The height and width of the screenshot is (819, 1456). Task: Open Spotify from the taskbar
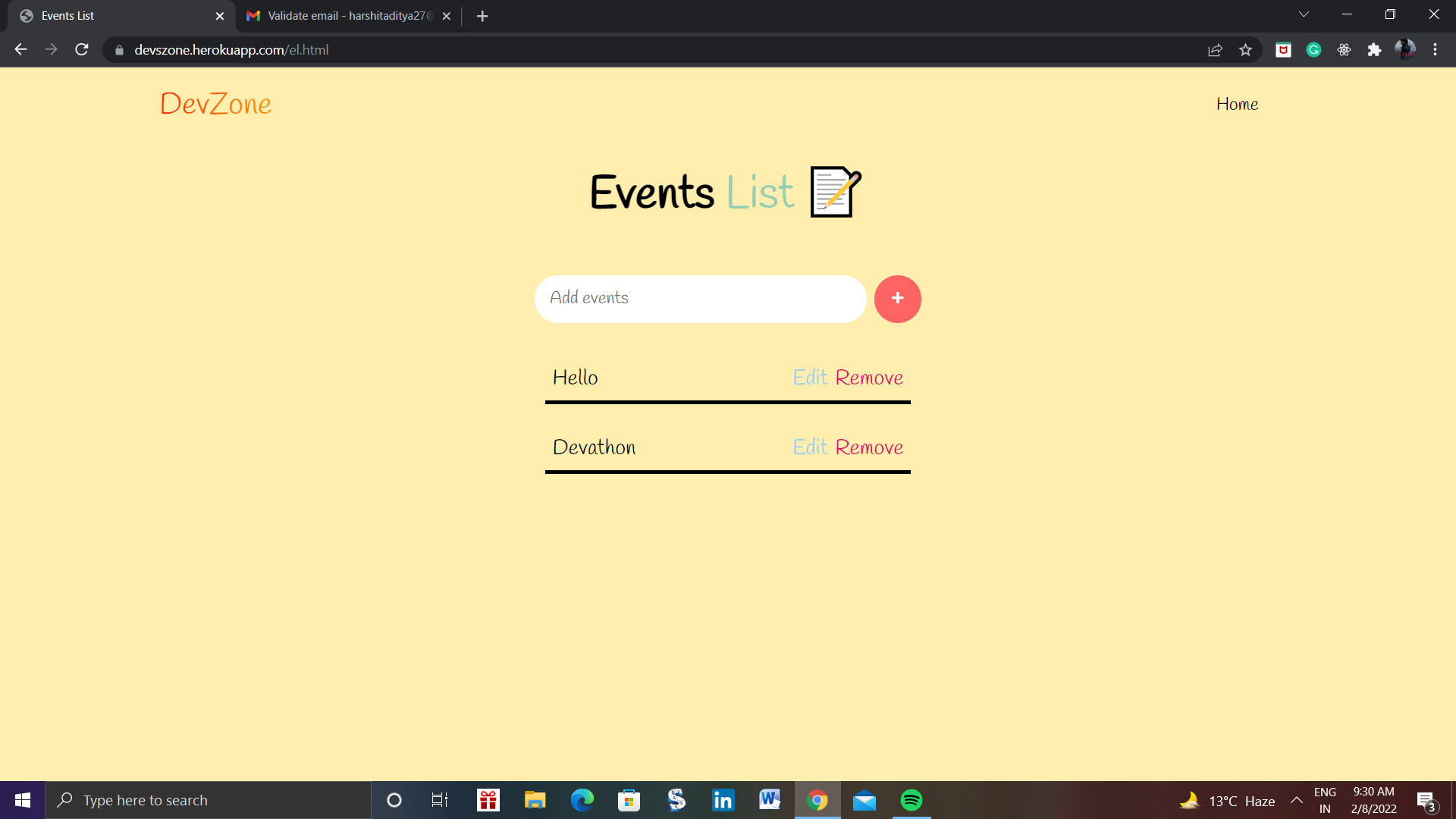coord(912,799)
